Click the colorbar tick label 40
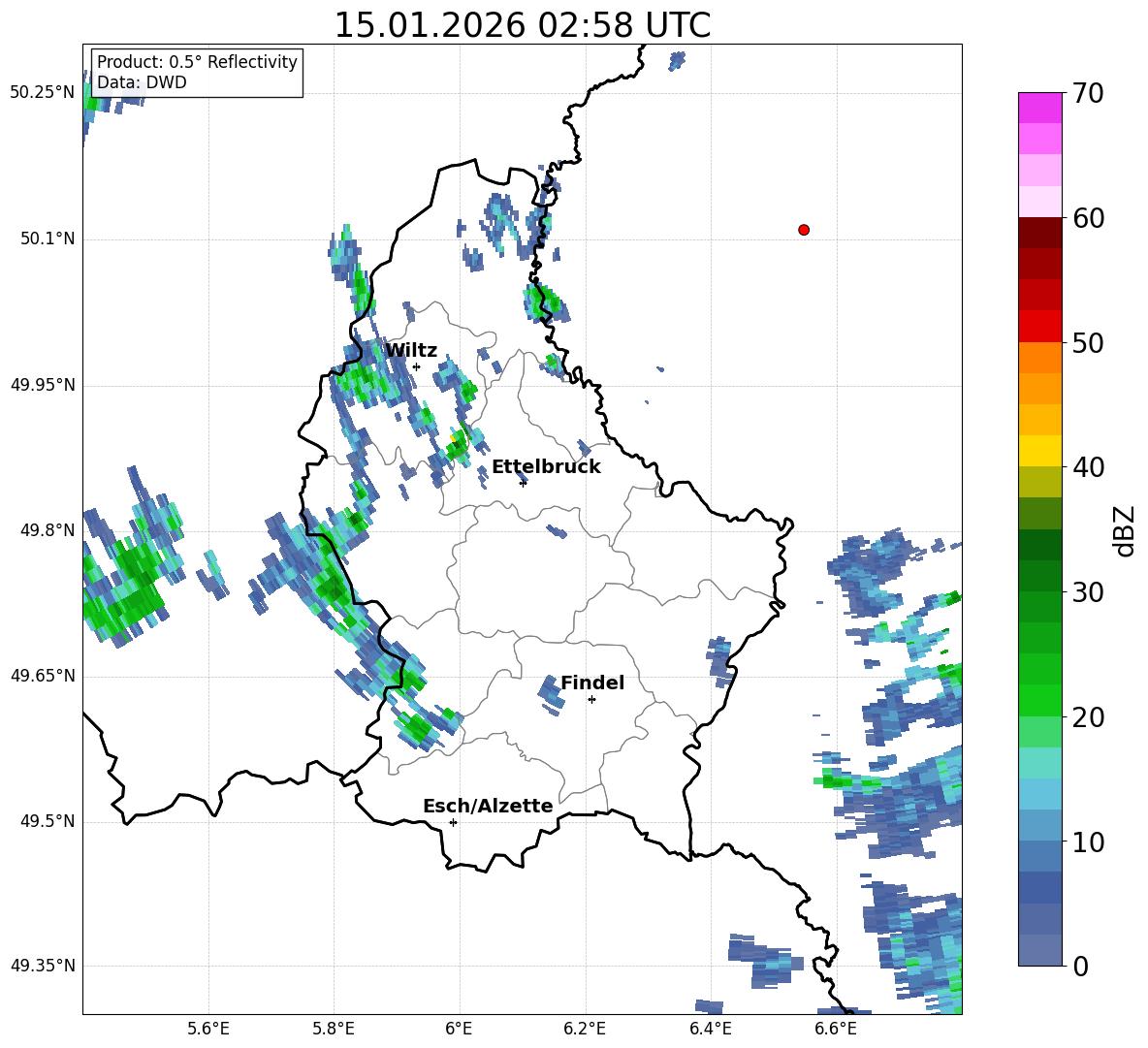This screenshot has height=1048, width=1148. 1088,467
